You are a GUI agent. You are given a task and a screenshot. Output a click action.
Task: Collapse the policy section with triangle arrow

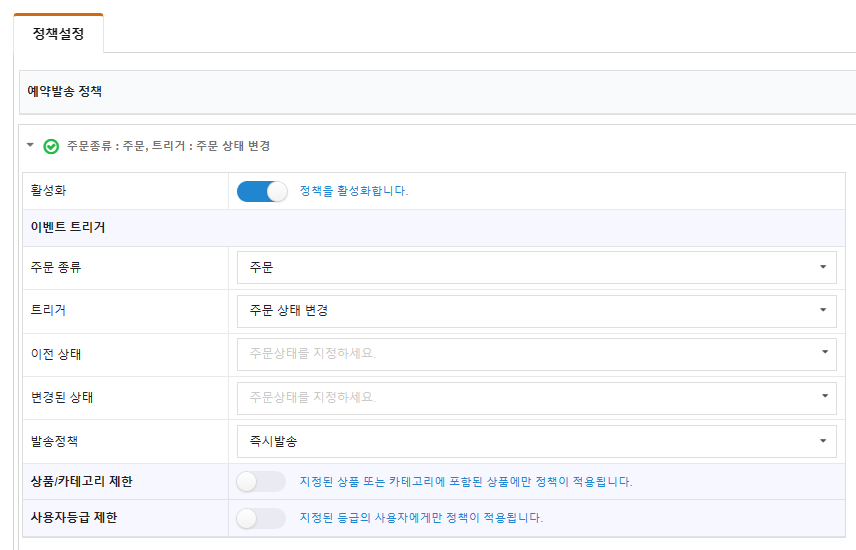click(31, 145)
